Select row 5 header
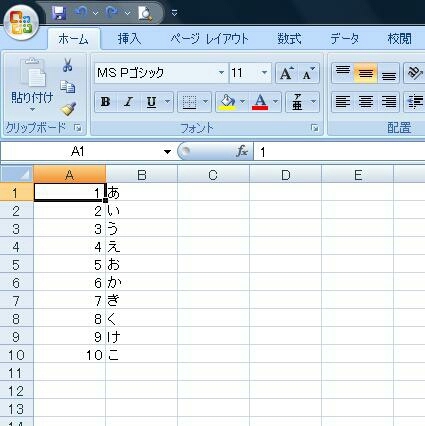The height and width of the screenshot is (426, 425). [x=16, y=264]
